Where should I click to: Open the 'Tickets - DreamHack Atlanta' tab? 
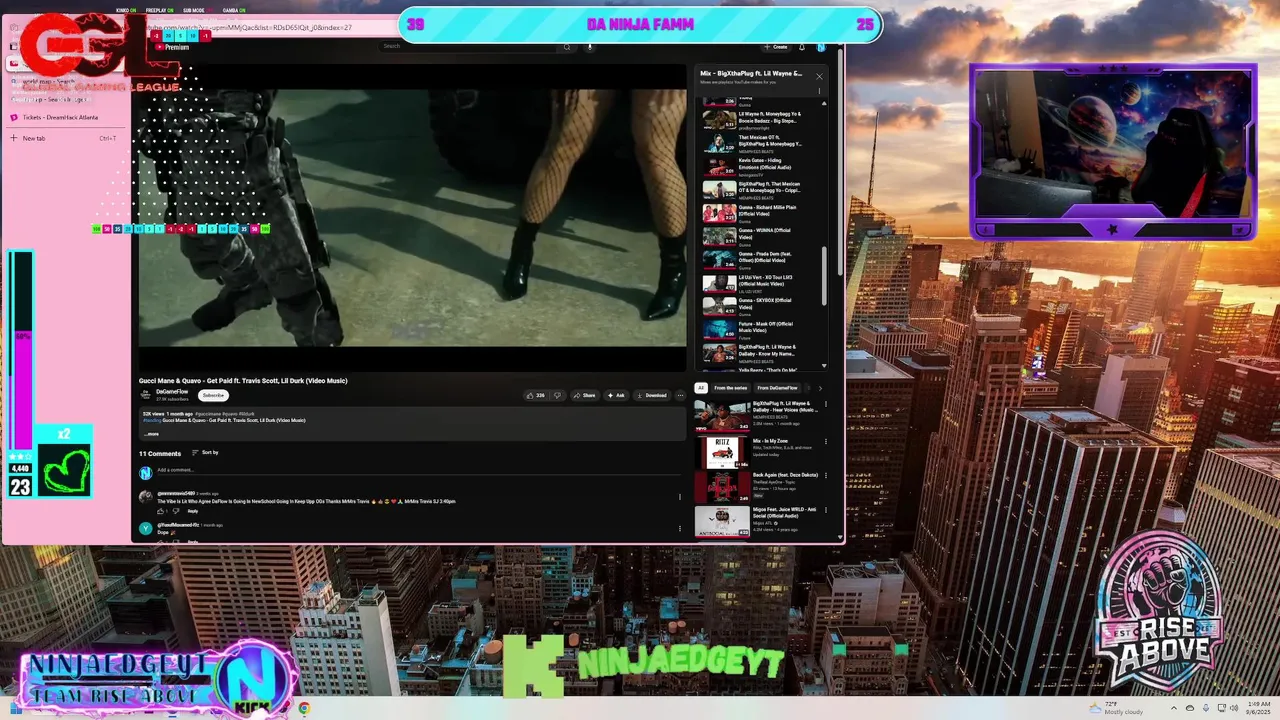coord(60,117)
